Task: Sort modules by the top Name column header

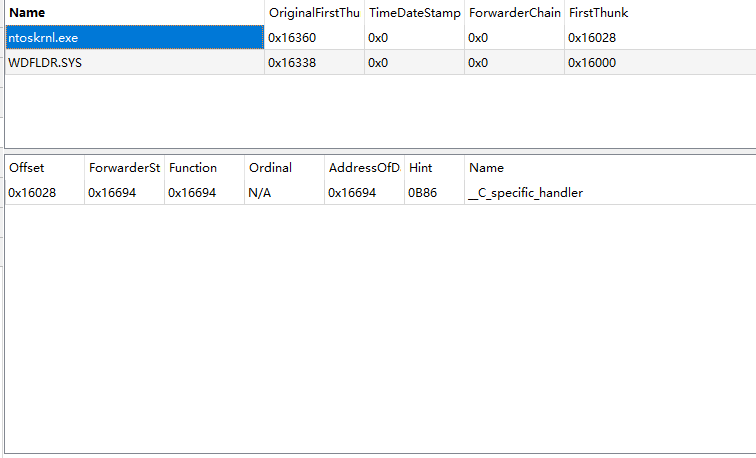Action: point(134,13)
